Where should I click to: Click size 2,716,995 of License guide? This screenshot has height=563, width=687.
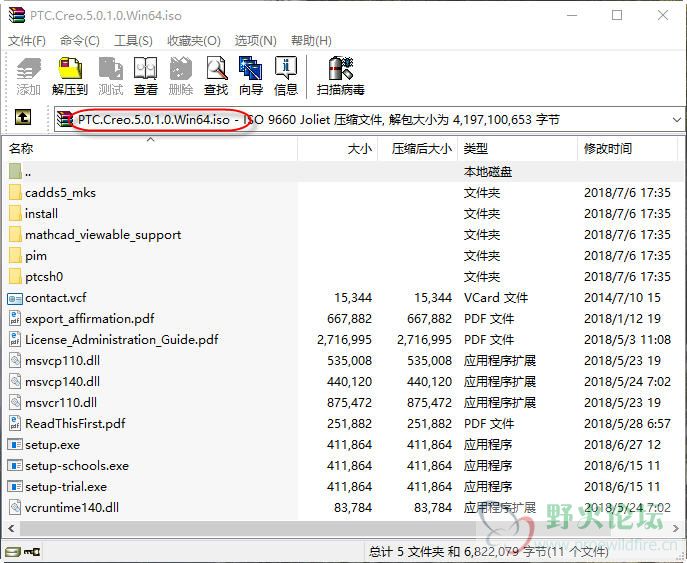[x=344, y=340]
